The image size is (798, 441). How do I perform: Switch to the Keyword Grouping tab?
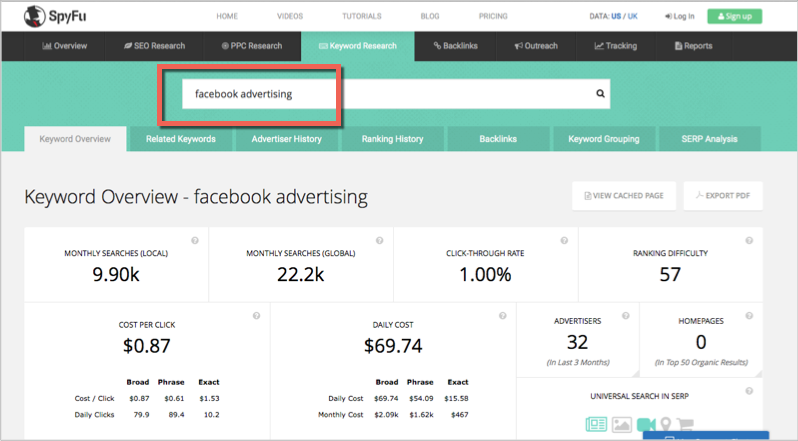pos(604,139)
